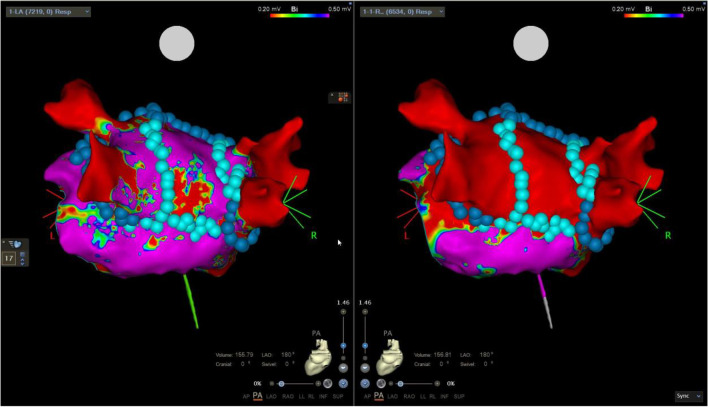The height and width of the screenshot is (407, 708).
Task: Click the right panel 0.20 mV lower threshold
Action: click(x=623, y=9)
